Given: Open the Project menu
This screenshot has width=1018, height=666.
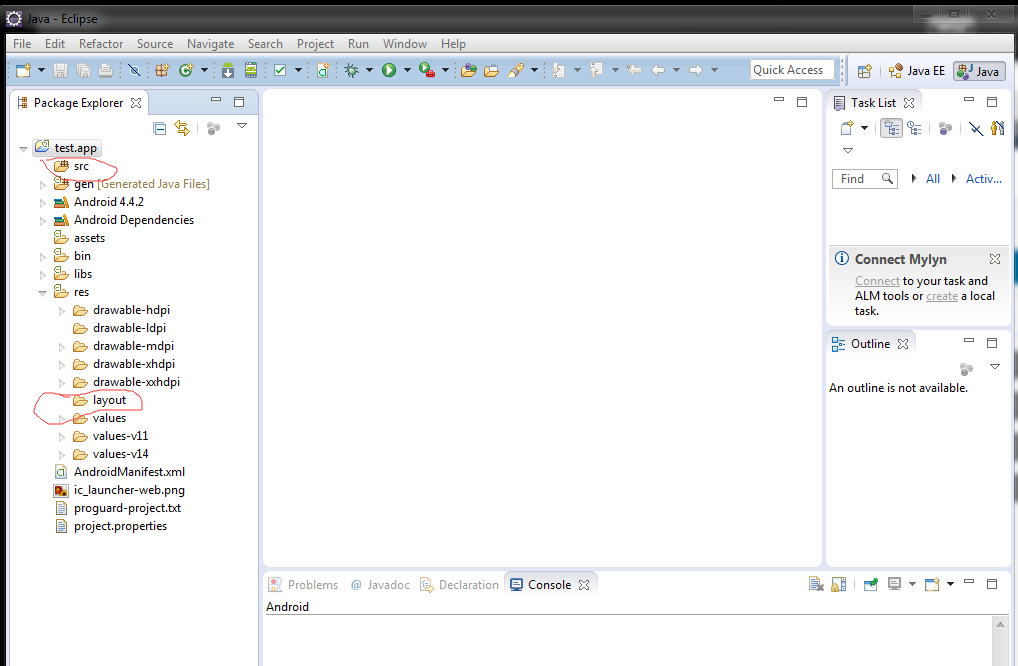Looking at the screenshot, I should [315, 43].
